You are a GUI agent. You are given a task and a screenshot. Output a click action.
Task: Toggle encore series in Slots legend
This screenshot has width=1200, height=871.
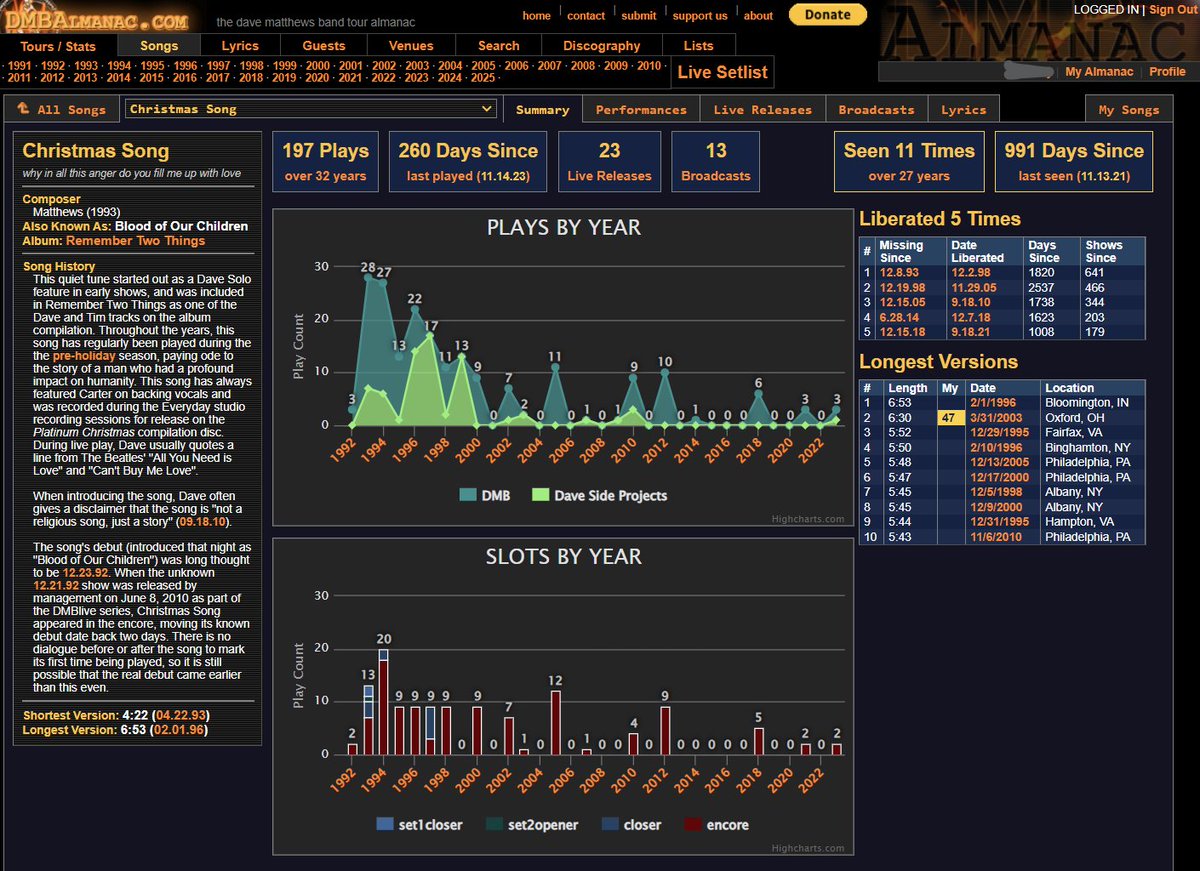716,825
